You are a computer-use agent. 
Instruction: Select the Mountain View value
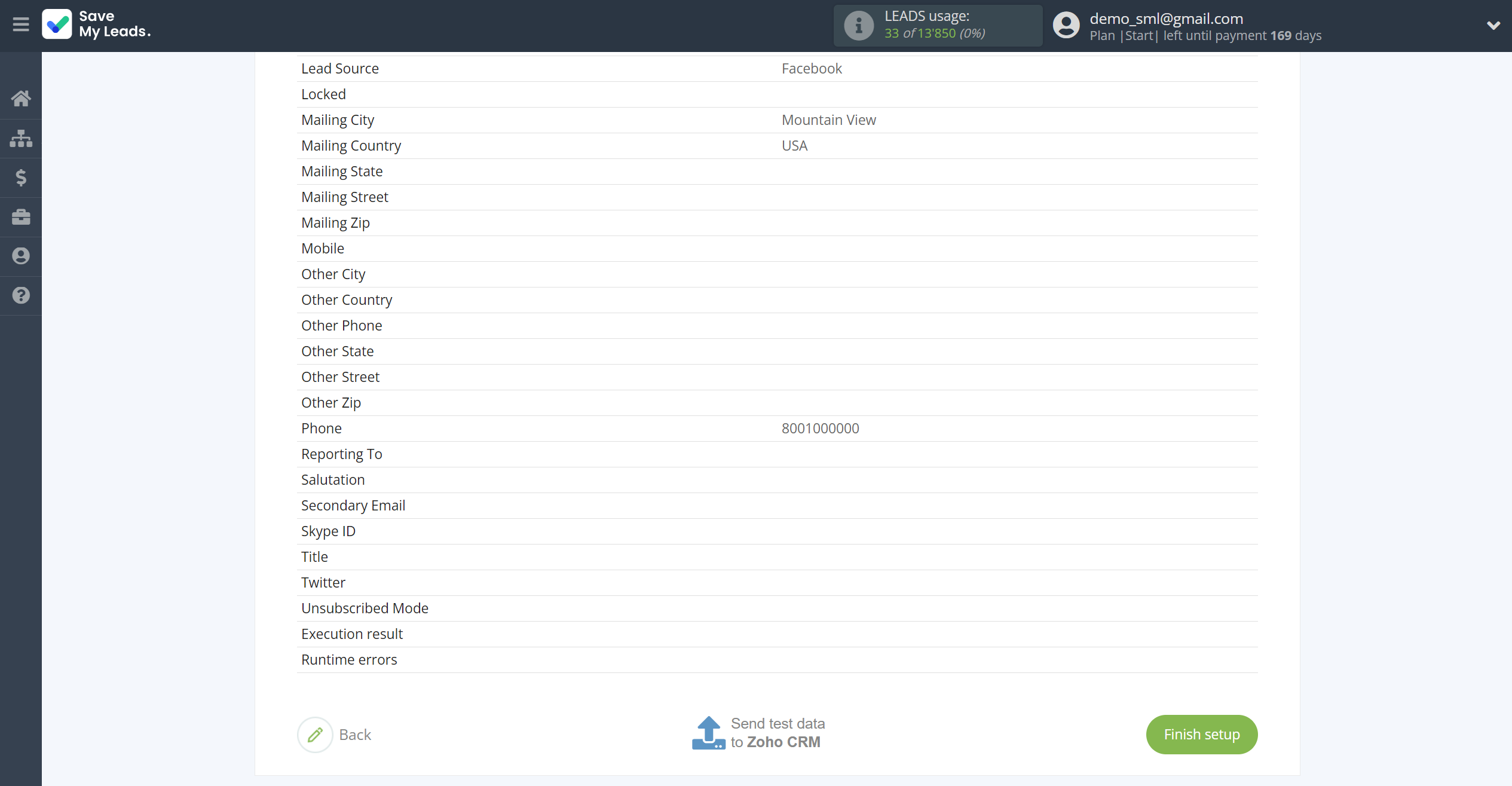[829, 120]
